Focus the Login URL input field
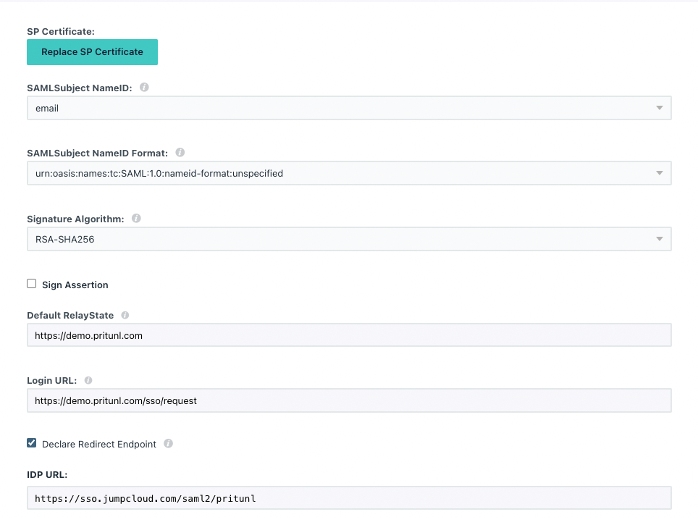 tap(348, 400)
